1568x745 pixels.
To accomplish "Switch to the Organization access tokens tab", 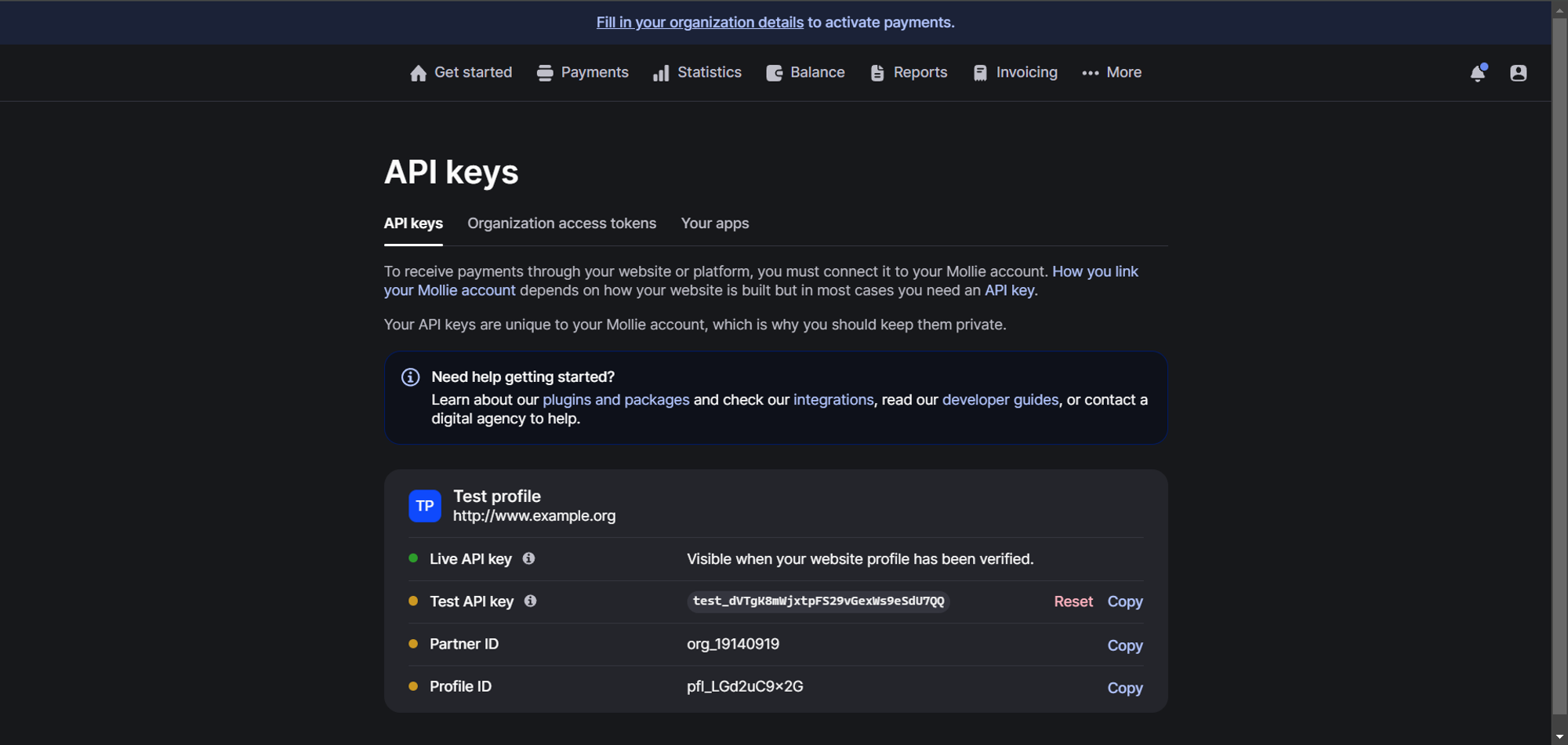I will 561,223.
